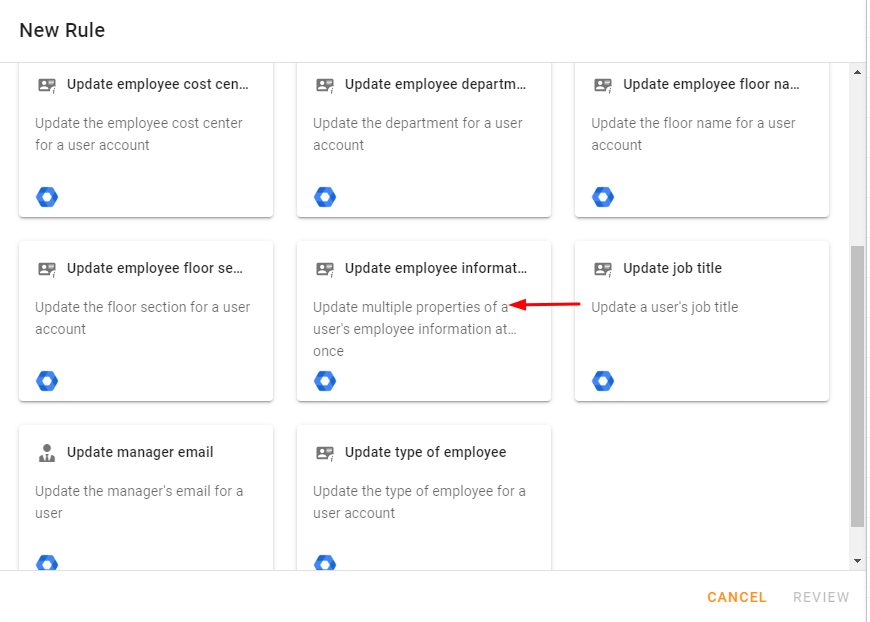Click the CANCEL button
The width and height of the screenshot is (870, 622).
tap(736, 597)
